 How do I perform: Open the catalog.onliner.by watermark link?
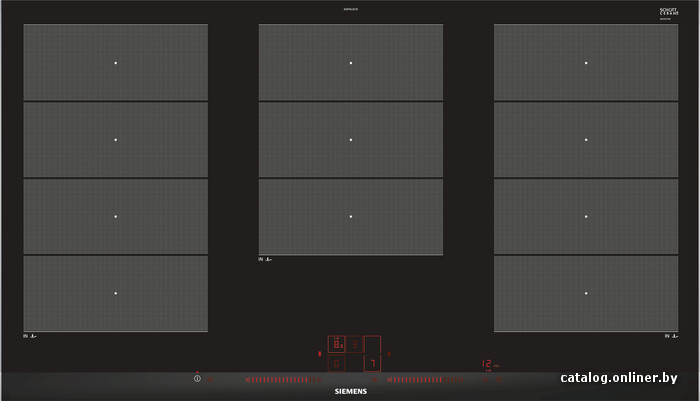619,378
